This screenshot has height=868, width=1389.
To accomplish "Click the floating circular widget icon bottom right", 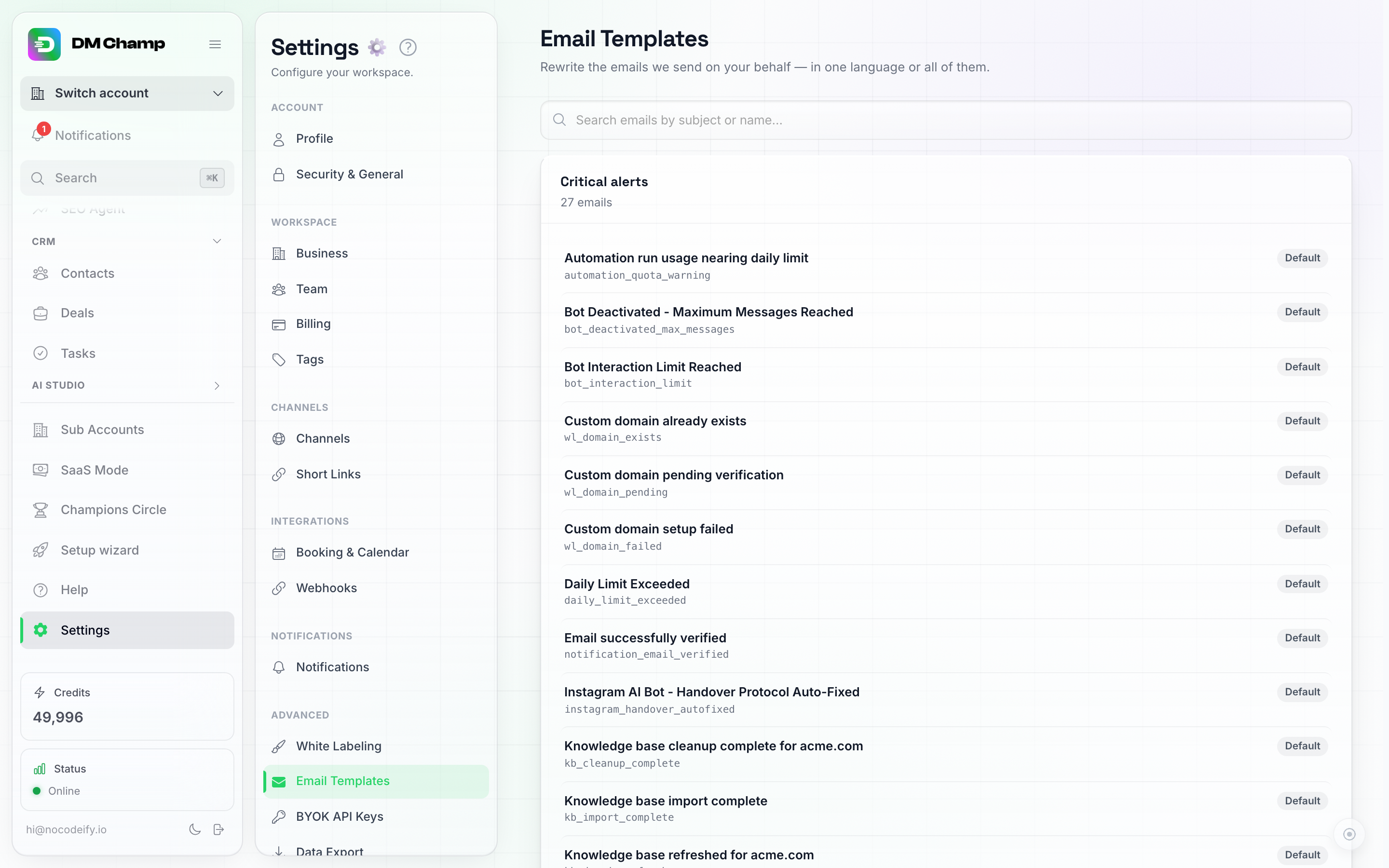I will 1349,834.
